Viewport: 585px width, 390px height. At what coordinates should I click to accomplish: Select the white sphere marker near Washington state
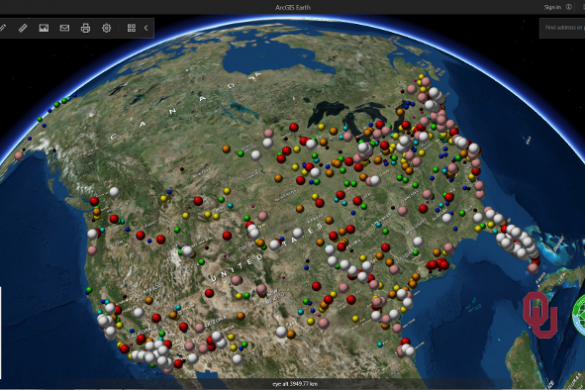(x=114, y=192)
